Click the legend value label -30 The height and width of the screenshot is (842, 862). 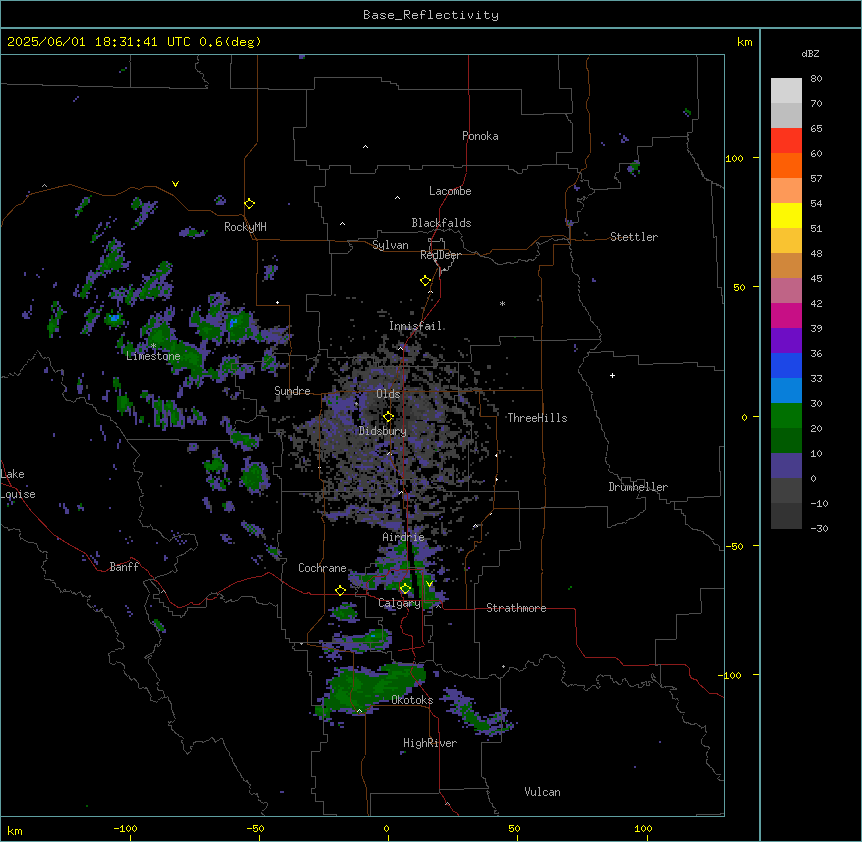(819, 528)
